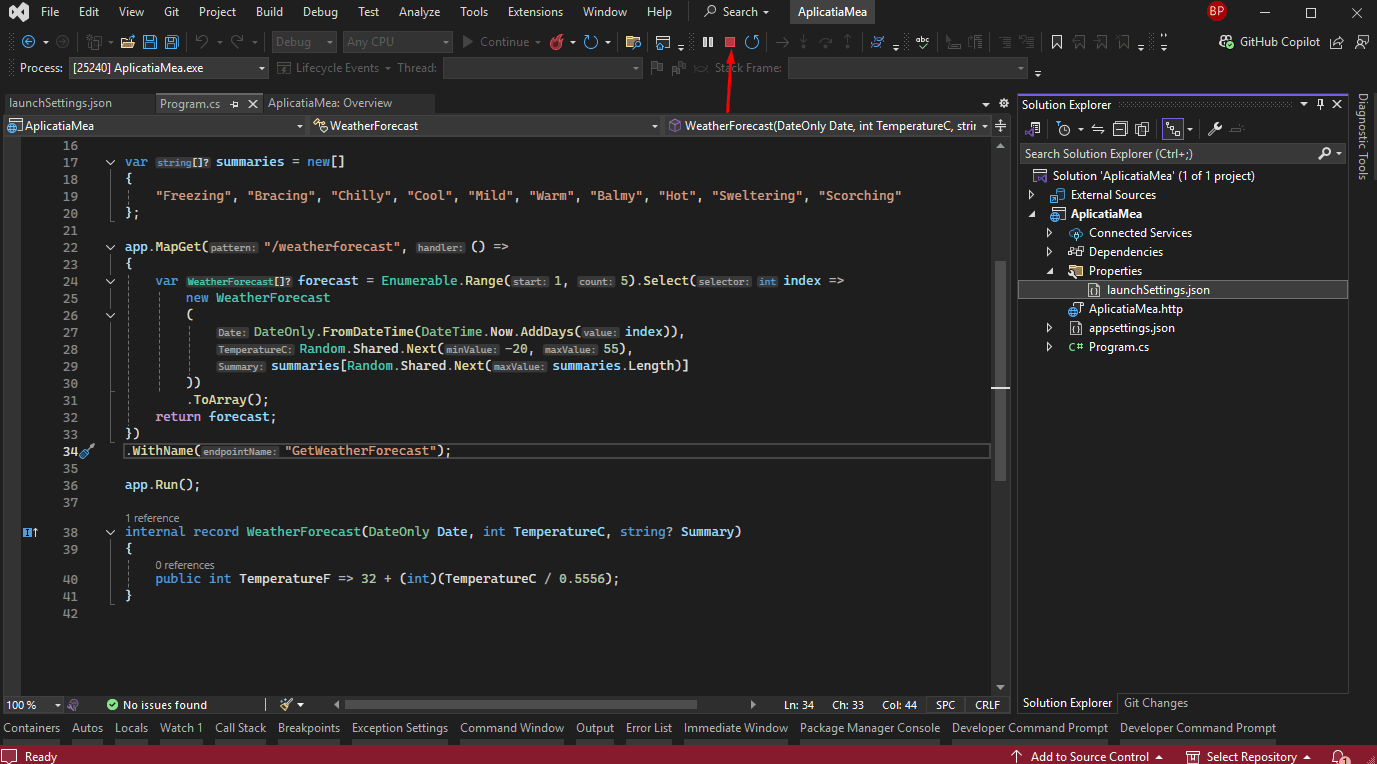
Task: Open the Debug menu
Action: tap(320, 12)
